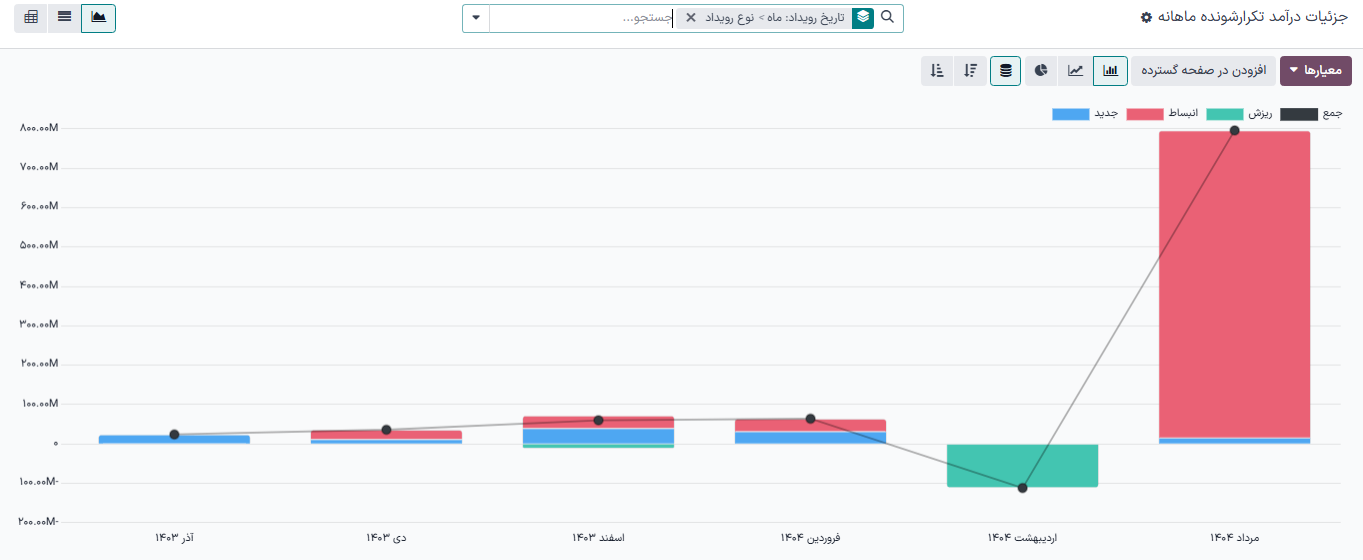1363x560 pixels.
Task: Expand the search options dropdown arrow
Action: tap(476, 18)
